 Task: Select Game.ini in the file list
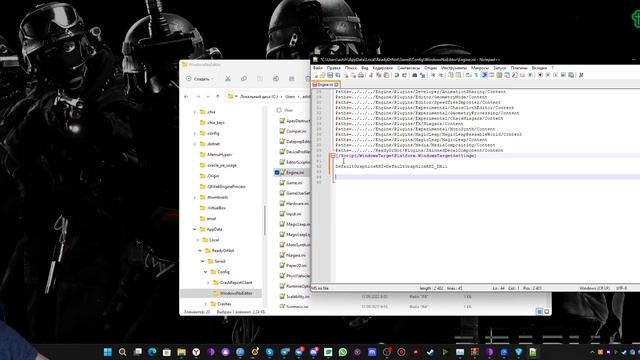tap(294, 183)
